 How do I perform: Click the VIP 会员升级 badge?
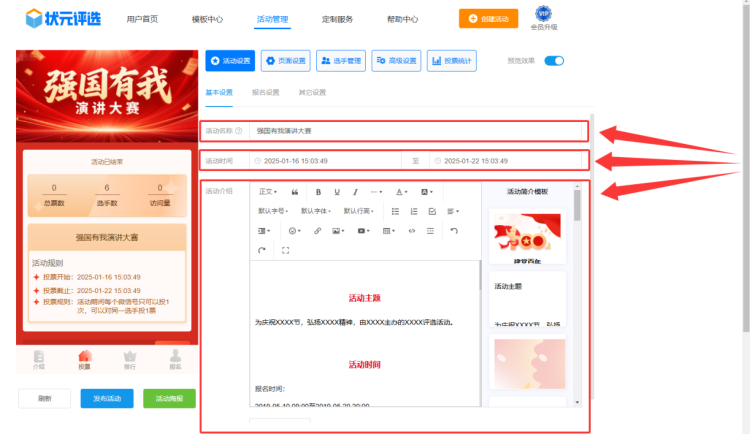coord(543,18)
